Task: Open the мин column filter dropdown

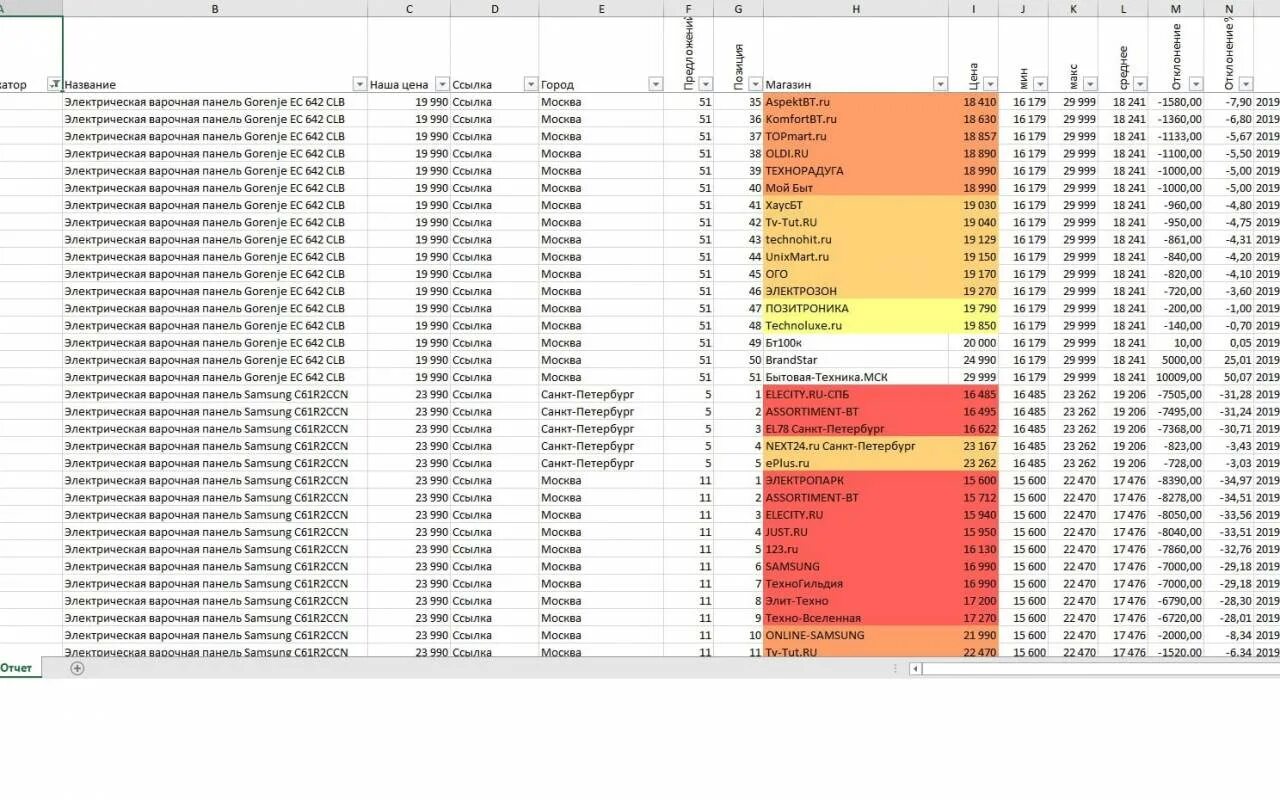Action: 1040,85
